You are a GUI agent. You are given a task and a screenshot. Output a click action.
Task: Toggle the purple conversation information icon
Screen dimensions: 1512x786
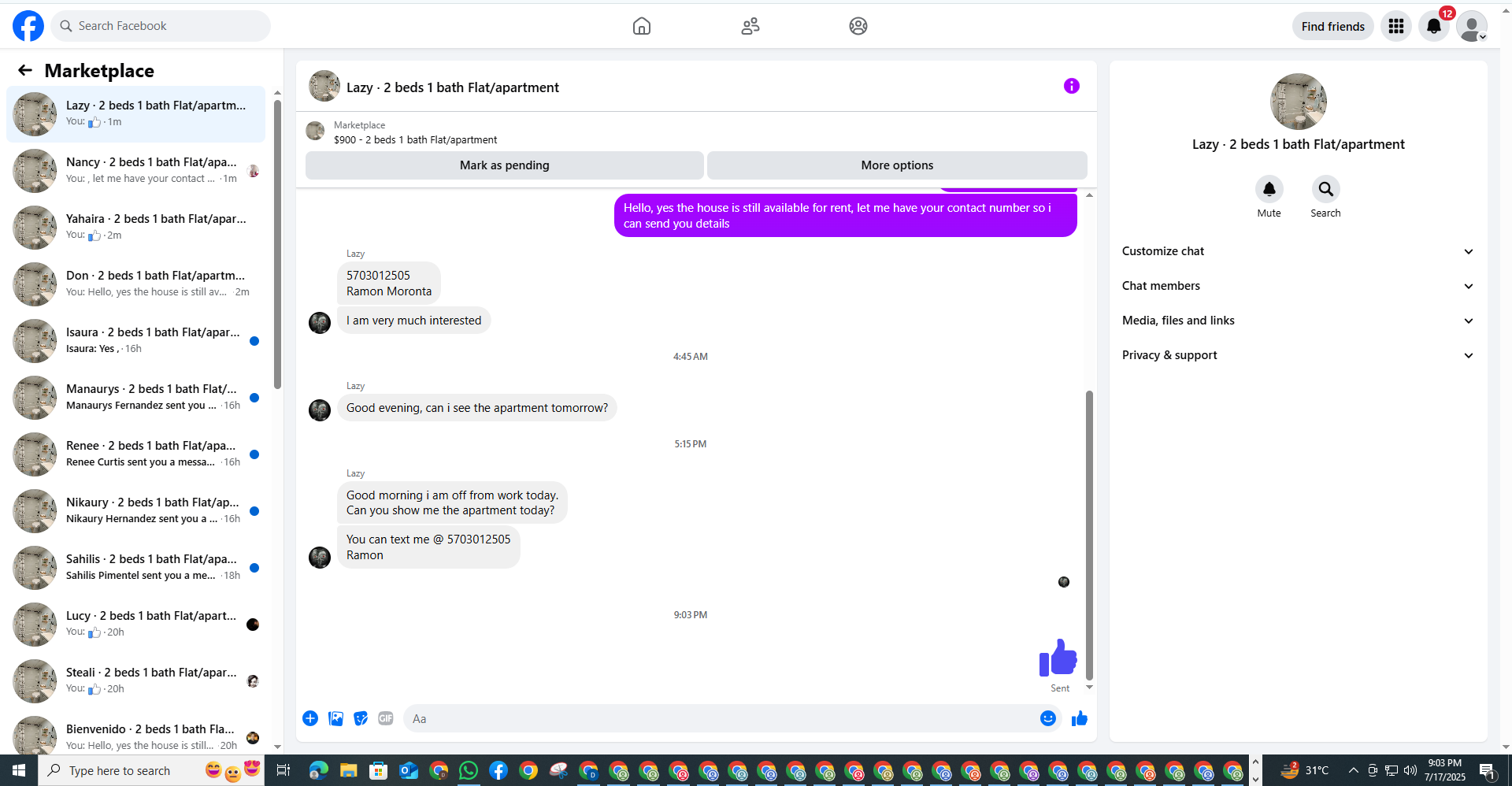[x=1072, y=86]
